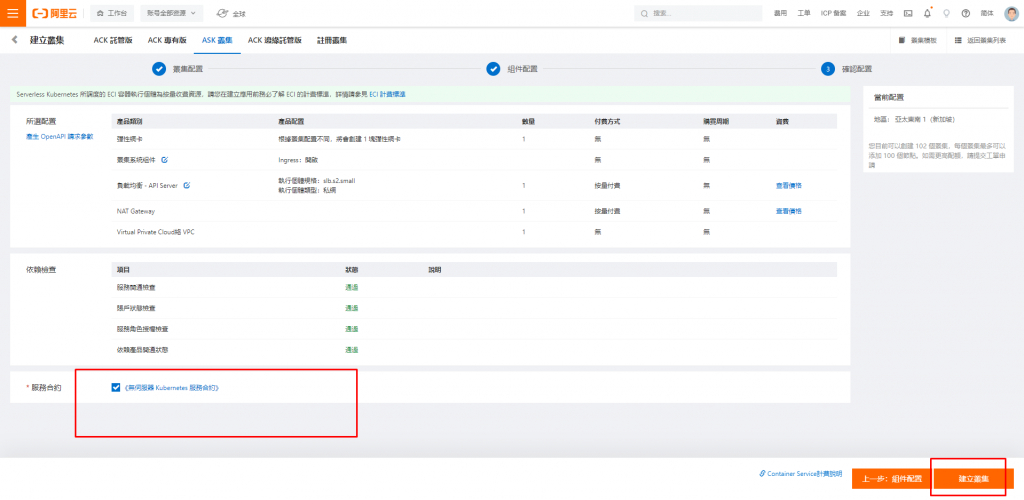Switch to the ACK 託管版 tab
This screenshot has height=500, width=1024.
pyautogui.click(x=113, y=40)
